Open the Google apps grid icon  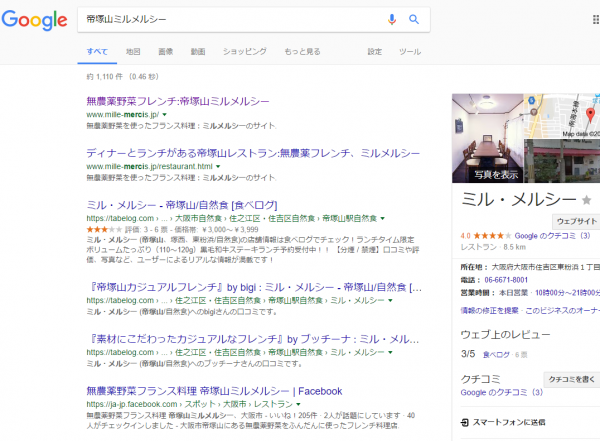[596, 19]
